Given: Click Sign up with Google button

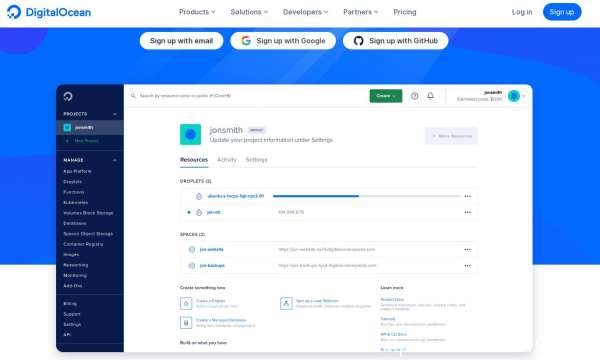Looking at the screenshot, I should [283, 41].
